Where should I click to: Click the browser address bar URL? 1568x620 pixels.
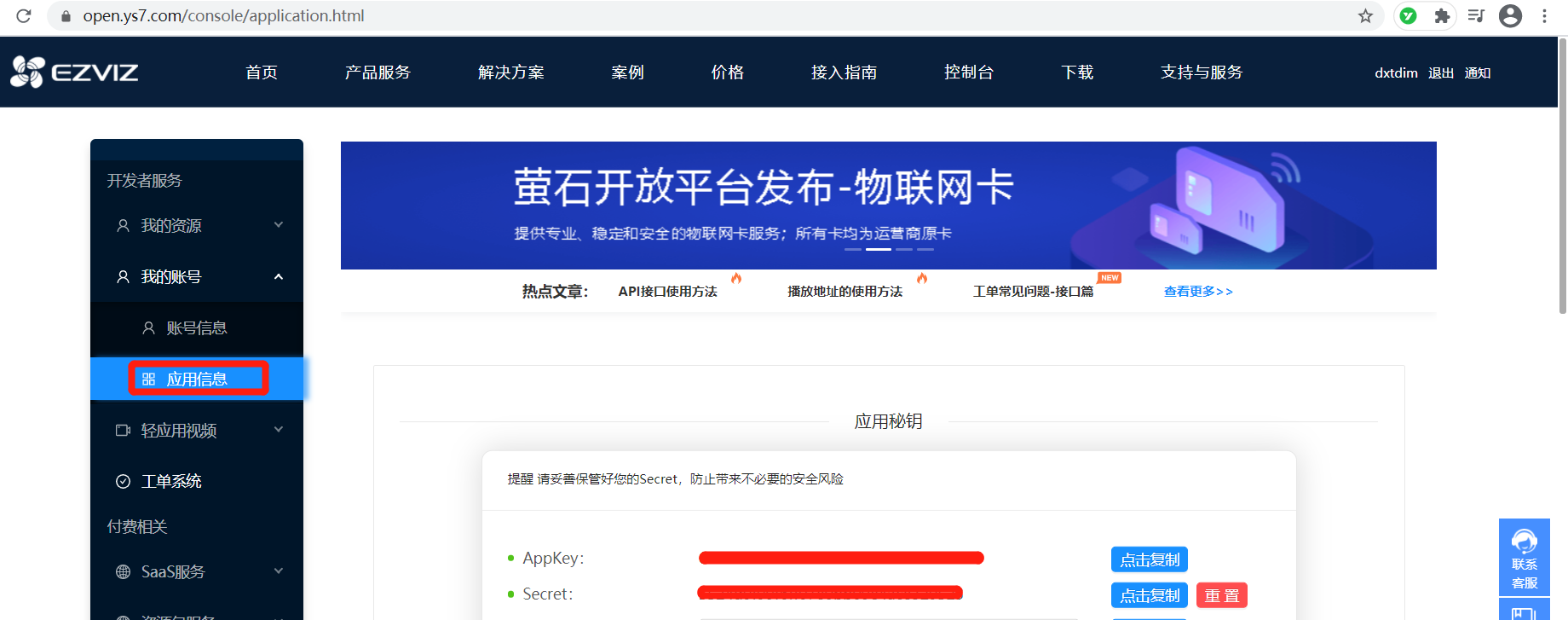pos(223,16)
